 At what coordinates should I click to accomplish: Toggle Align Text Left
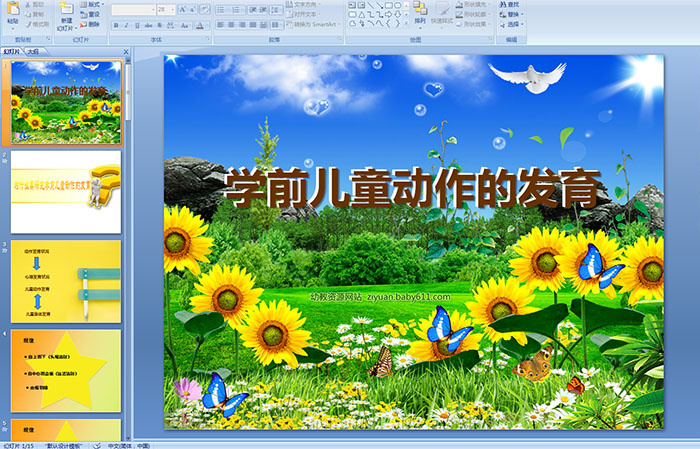pos(221,25)
